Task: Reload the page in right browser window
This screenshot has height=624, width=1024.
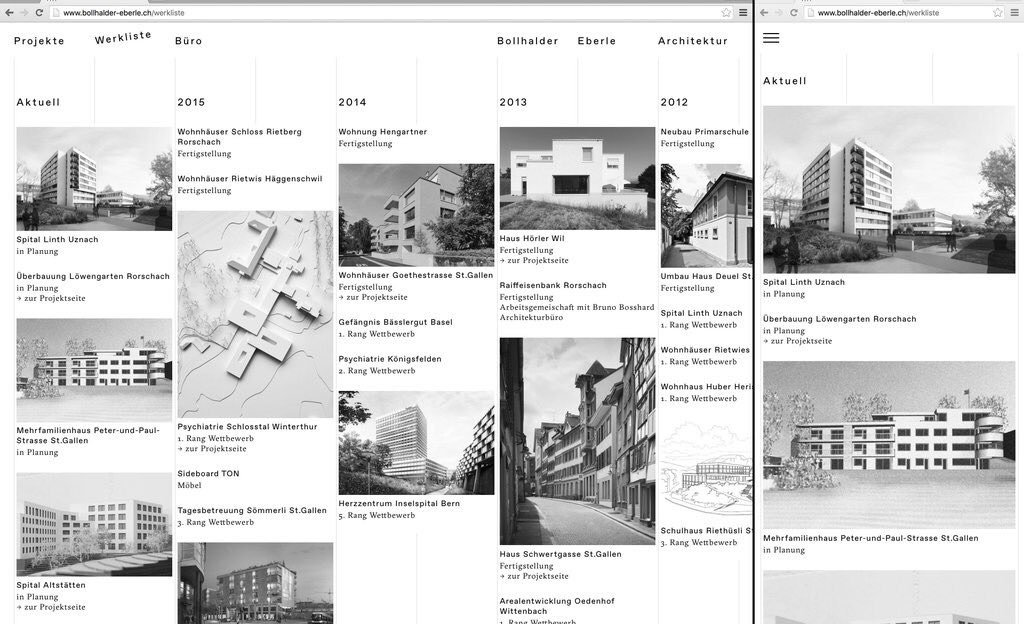Action: pos(794,12)
